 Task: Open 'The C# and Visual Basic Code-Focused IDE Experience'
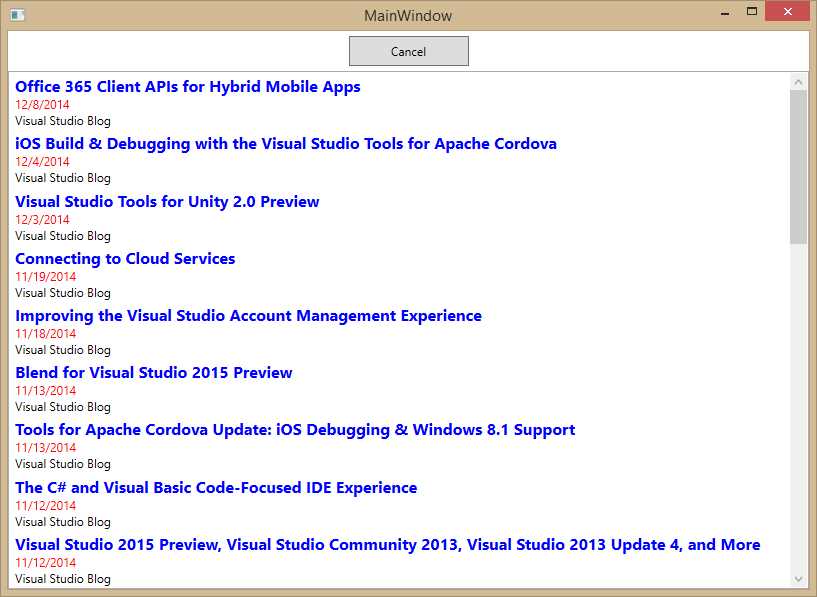216,487
